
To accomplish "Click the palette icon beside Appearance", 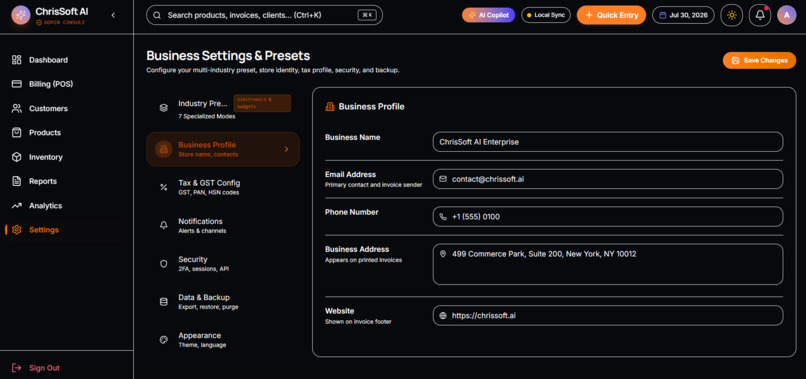I will (163, 339).
